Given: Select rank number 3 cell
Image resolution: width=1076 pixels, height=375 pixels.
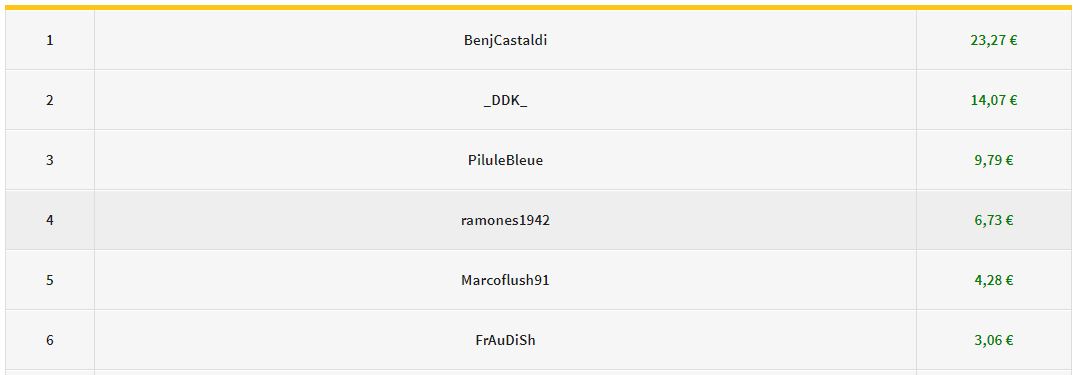Looking at the screenshot, I should [x=49, y=159].
